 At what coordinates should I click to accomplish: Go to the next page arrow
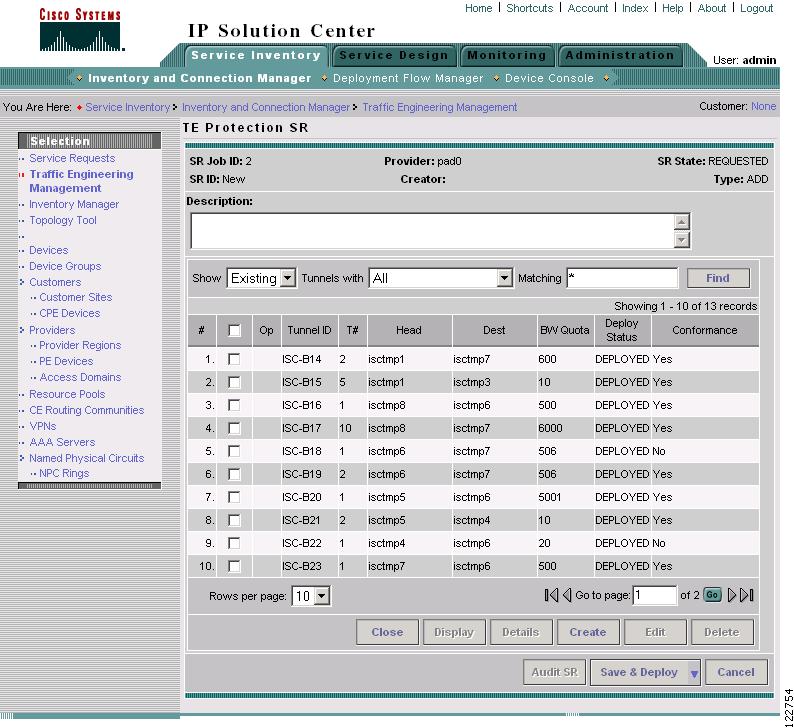tap(731, 595)
